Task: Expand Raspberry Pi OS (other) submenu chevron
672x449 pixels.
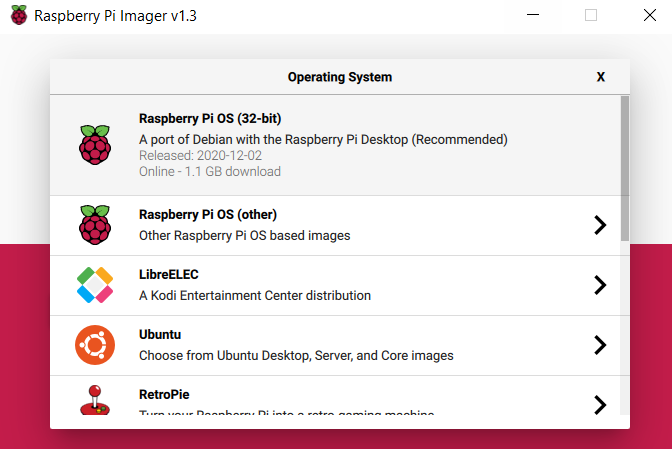Action: [600, 225]
